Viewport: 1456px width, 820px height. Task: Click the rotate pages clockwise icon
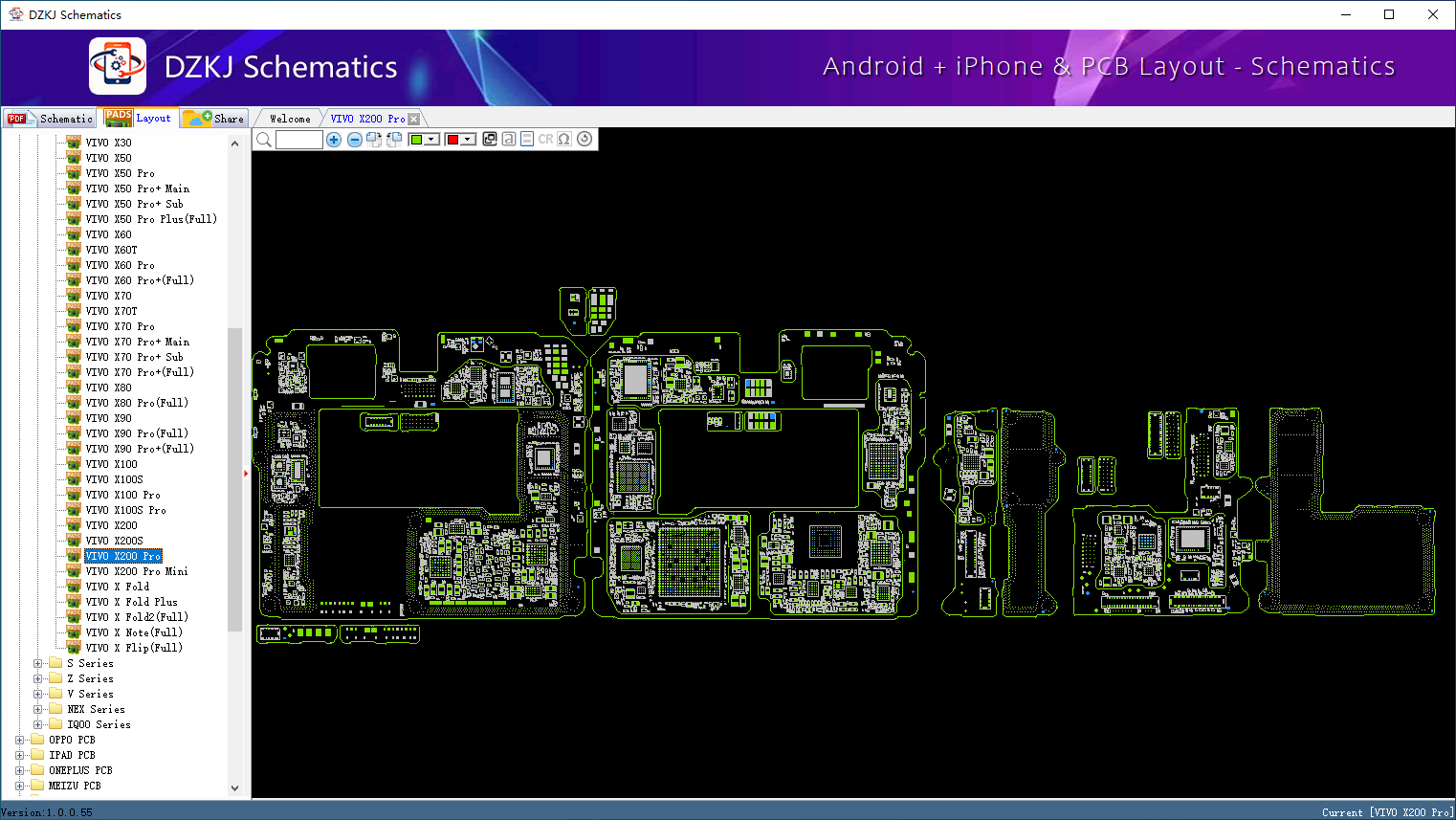(374, 140)
